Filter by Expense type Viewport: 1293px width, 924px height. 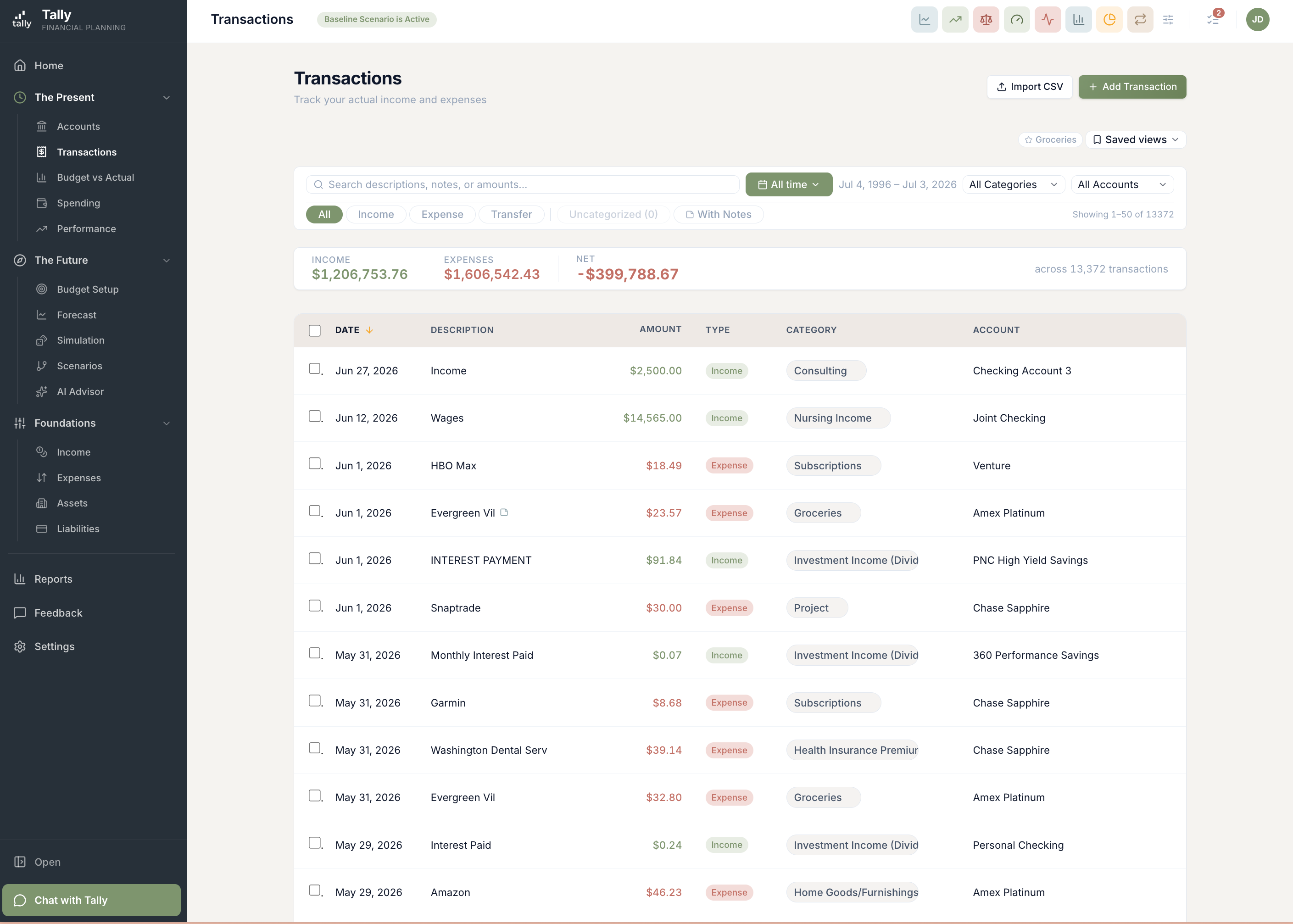[442, 215]
